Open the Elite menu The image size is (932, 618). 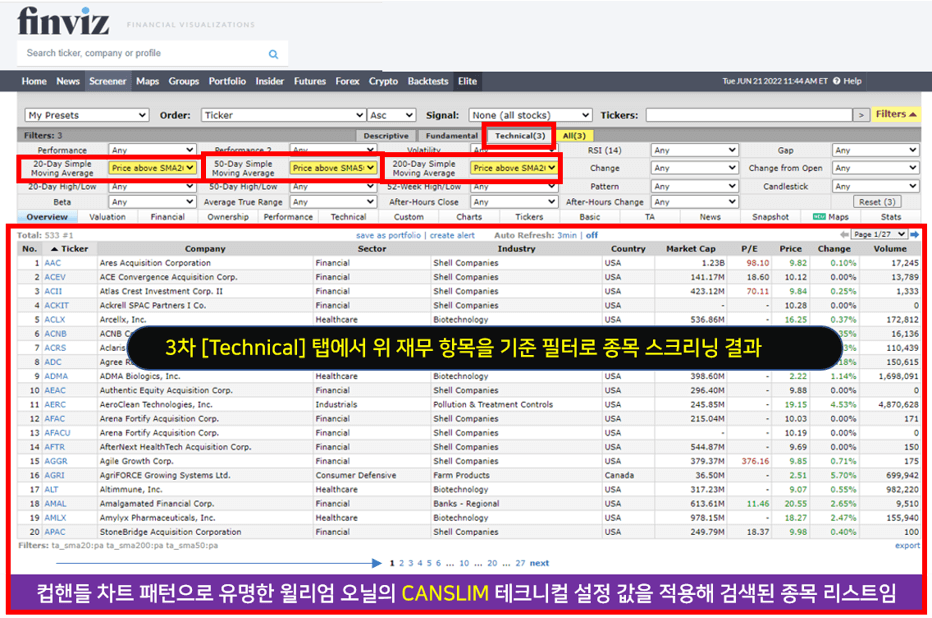coord(467,81)
